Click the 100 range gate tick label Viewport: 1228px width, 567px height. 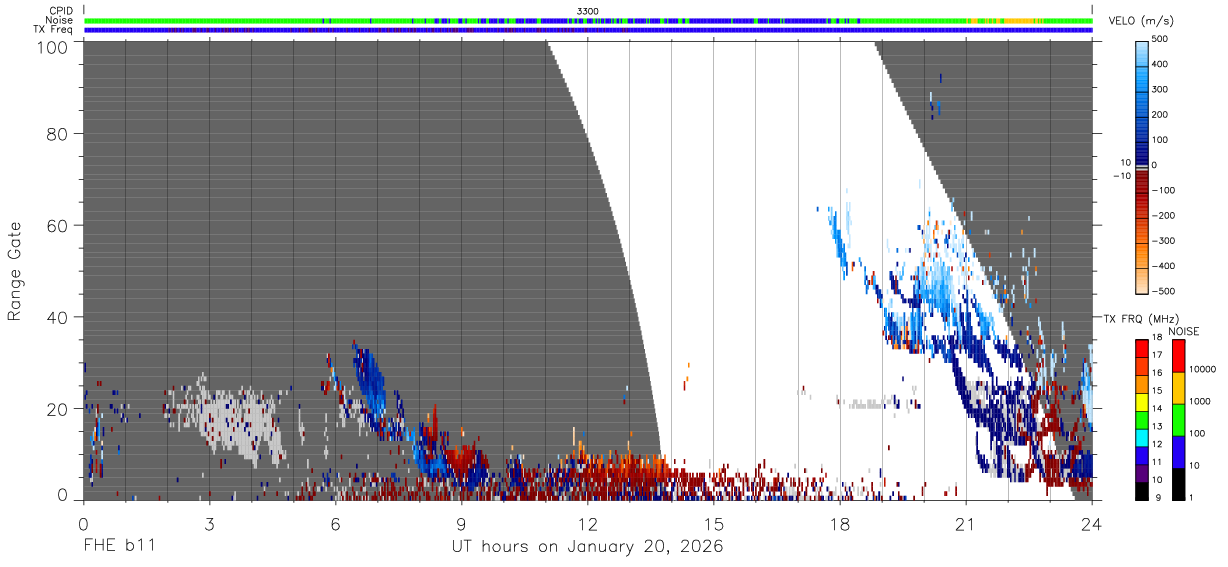click(x=52, y=46)
